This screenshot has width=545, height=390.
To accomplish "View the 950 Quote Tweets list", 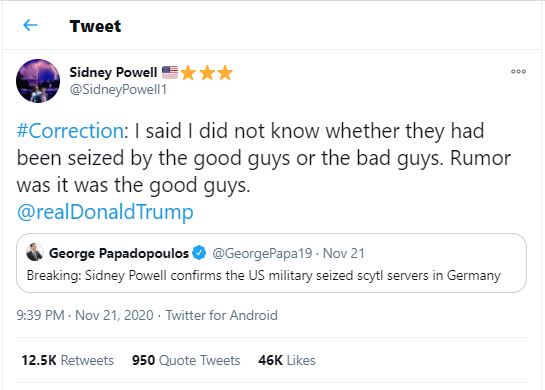I will (186, 360).
